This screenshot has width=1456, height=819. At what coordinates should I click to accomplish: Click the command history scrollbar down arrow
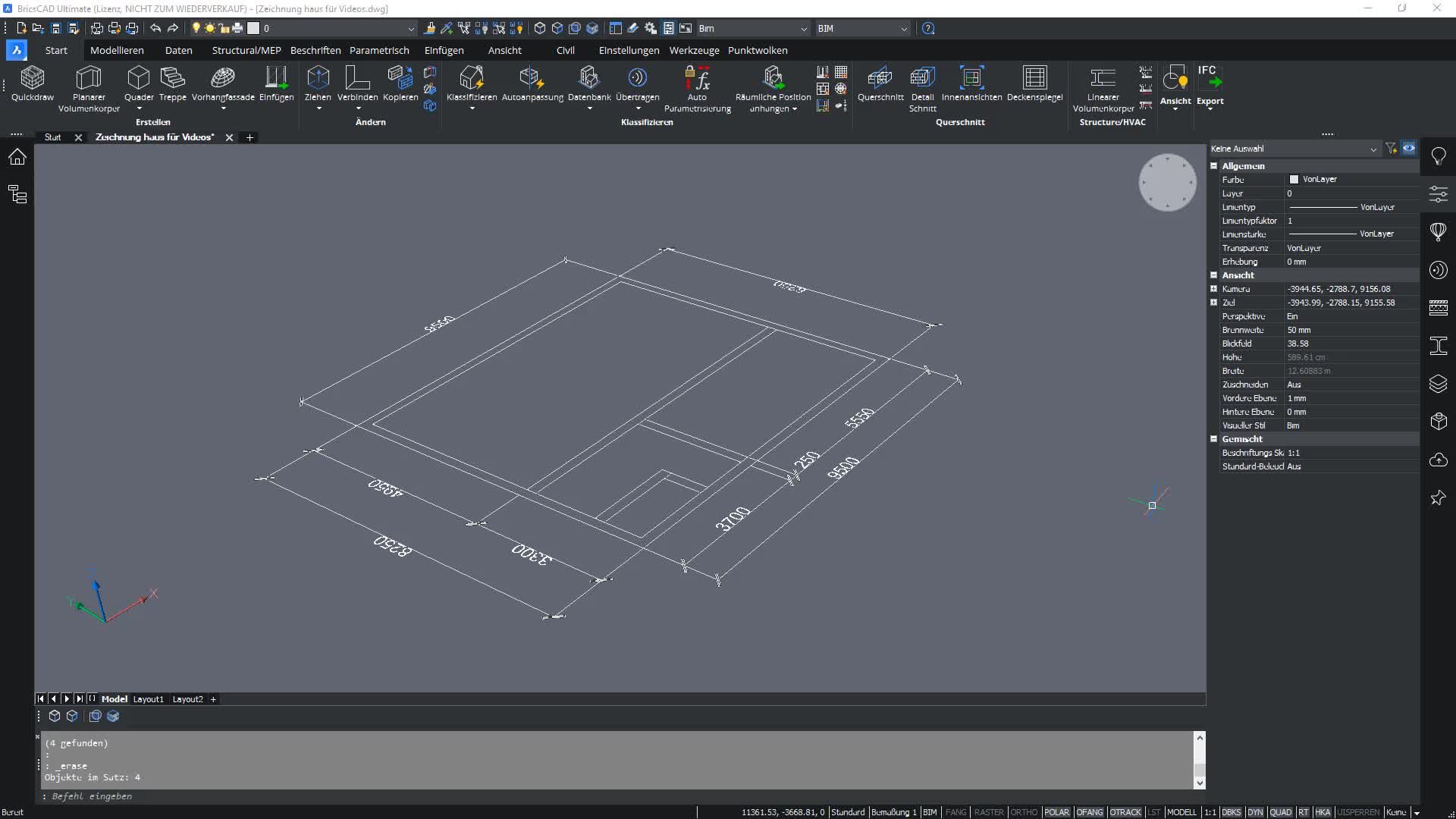(1200, 783)
